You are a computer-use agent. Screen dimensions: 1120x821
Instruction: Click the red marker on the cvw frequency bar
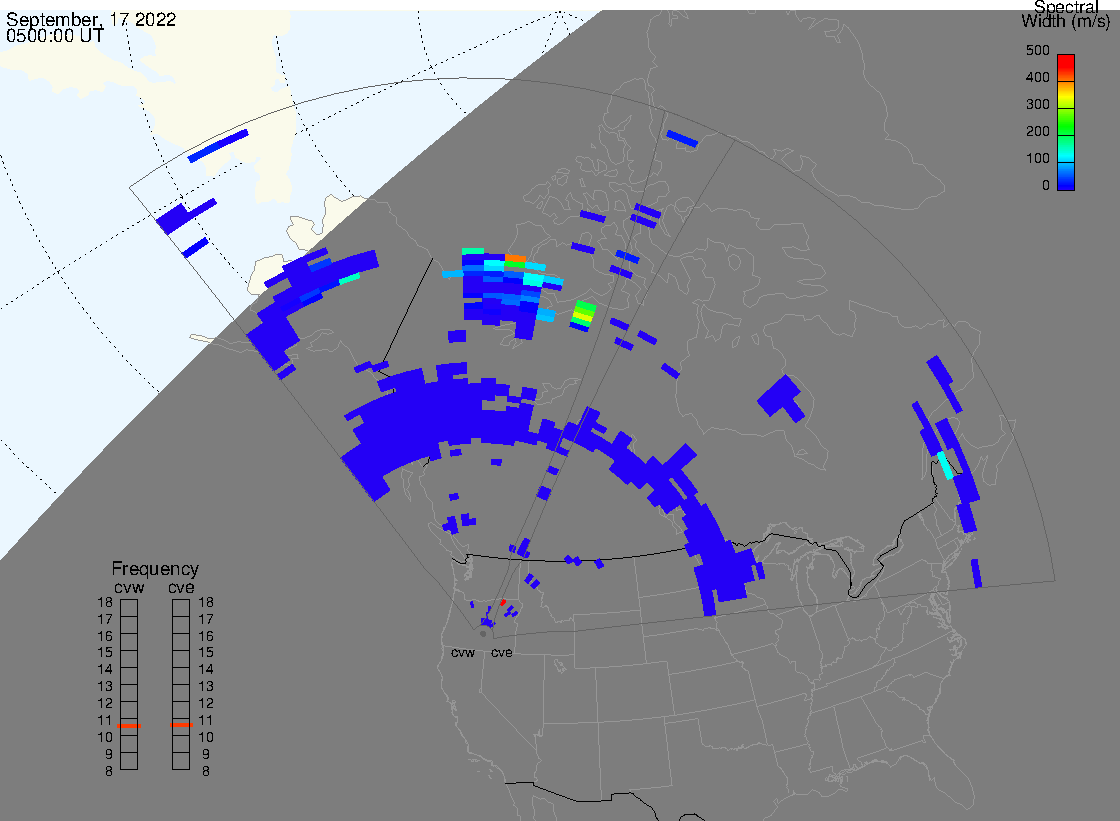point(129,726)
